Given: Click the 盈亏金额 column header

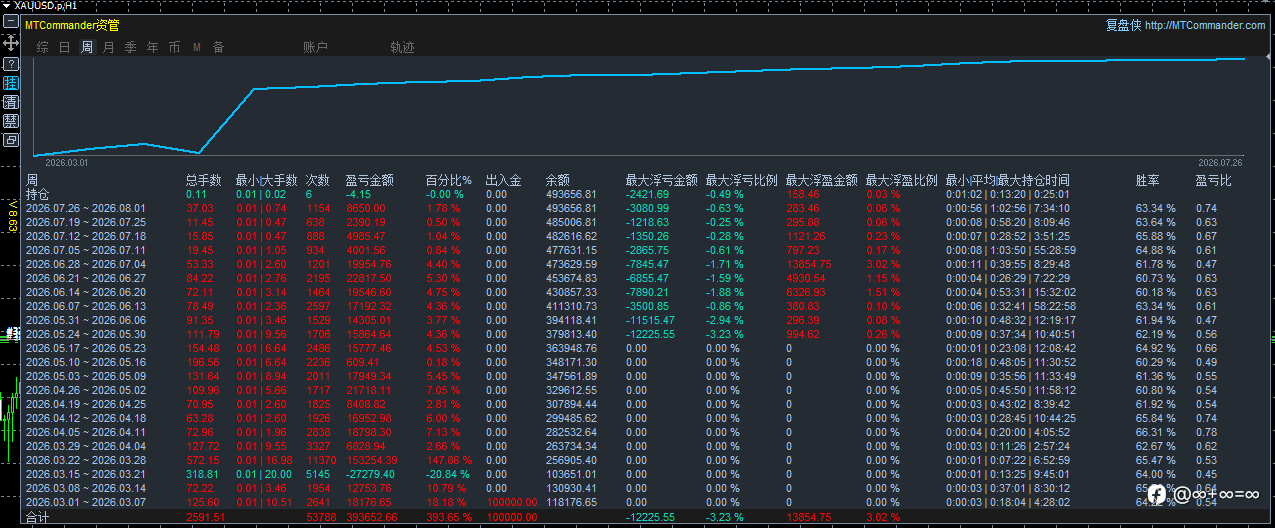Looking at the screenshot, I should pyautogui.click(x=370, y=181).
